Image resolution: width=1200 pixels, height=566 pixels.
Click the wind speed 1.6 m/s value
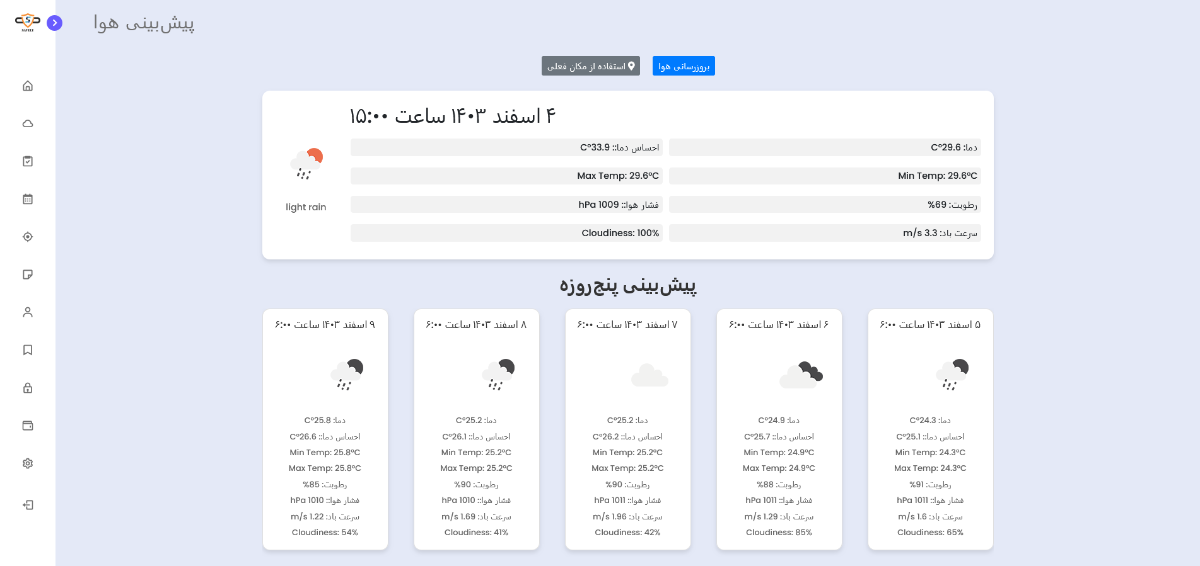(930, 516)
